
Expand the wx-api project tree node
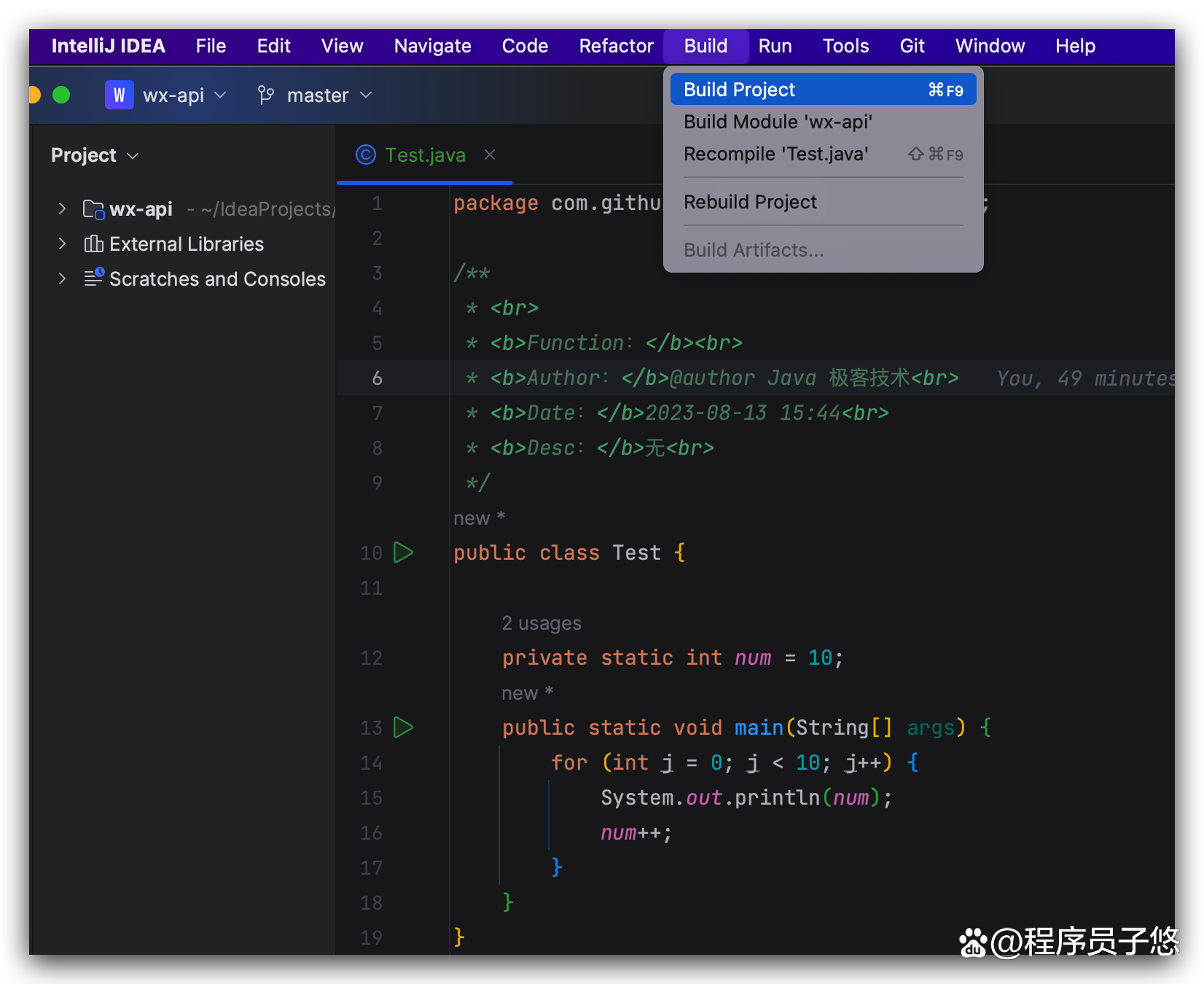click(x=62, y=209)
